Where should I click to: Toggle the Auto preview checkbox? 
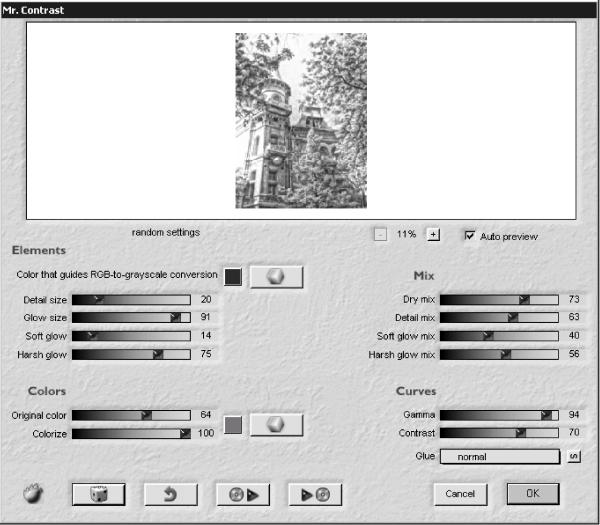click(470, 235)
